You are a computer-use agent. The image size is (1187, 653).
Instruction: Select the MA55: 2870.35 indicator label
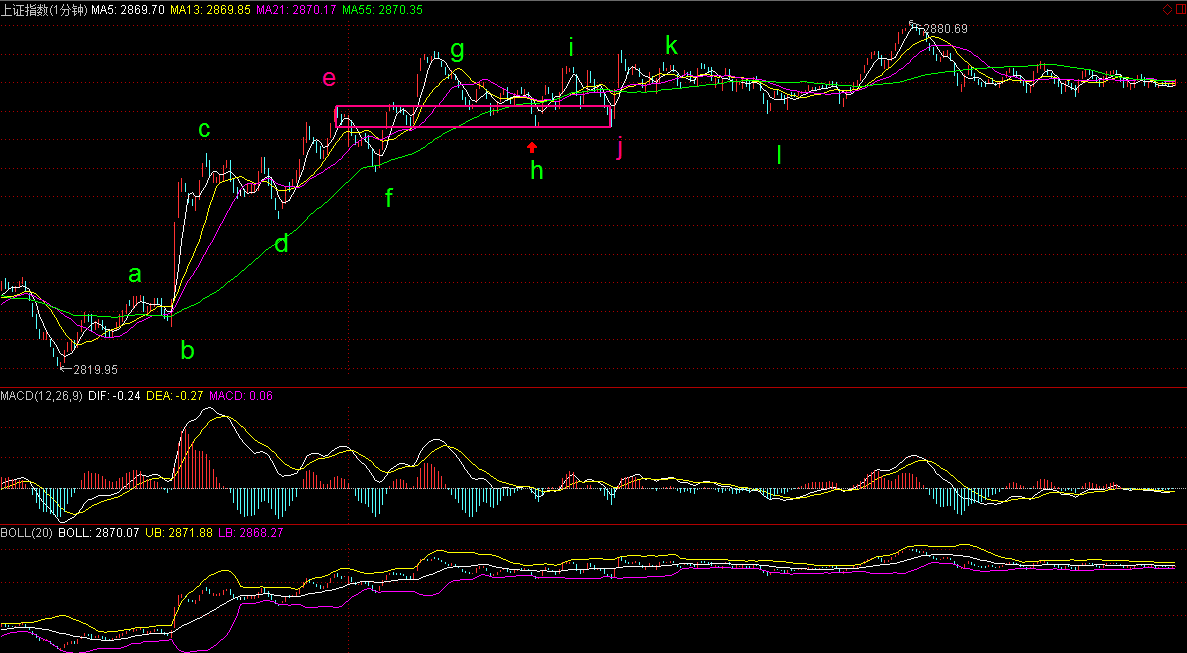[382, 10]
